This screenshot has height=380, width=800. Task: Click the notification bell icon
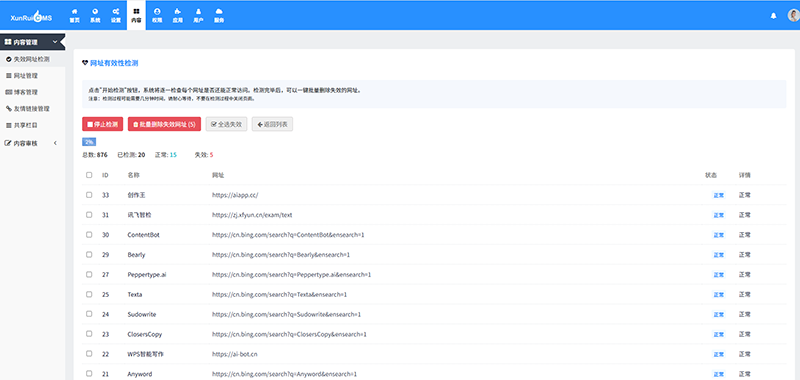point(773,16)
